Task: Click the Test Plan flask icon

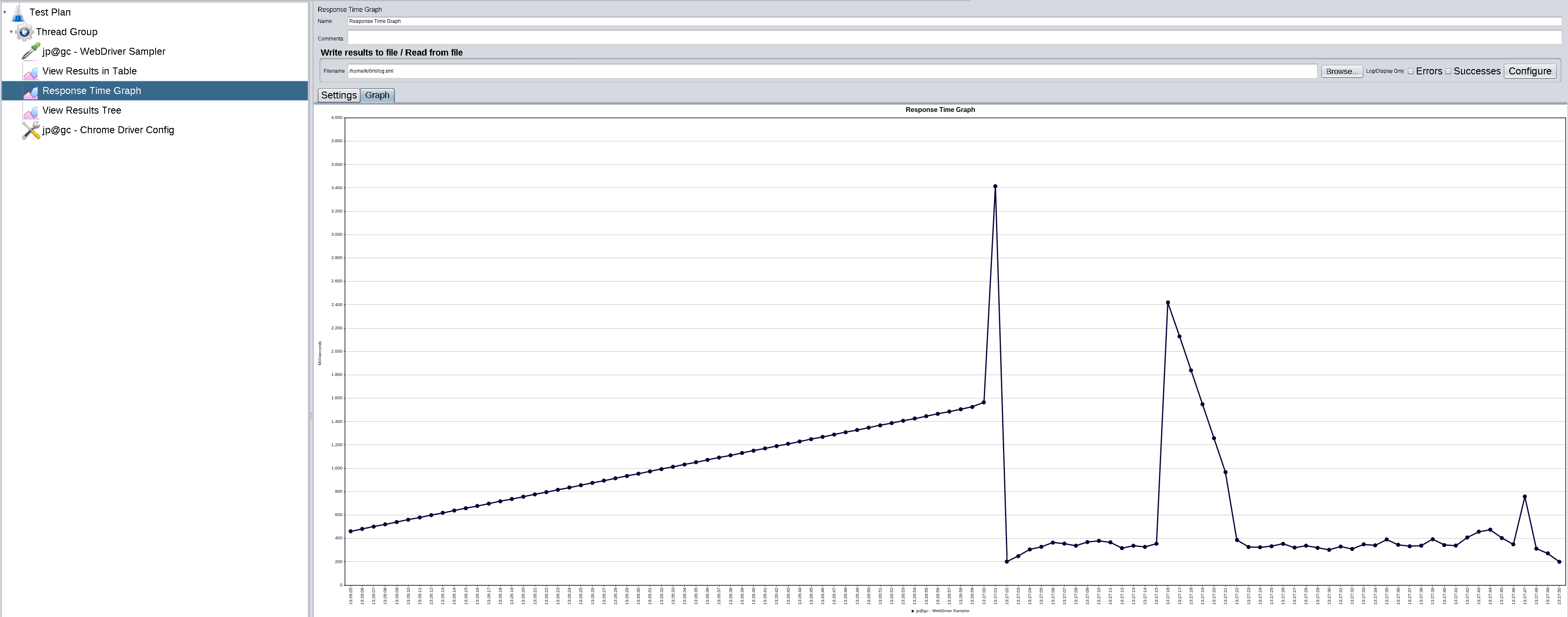Action: (18, 12)
